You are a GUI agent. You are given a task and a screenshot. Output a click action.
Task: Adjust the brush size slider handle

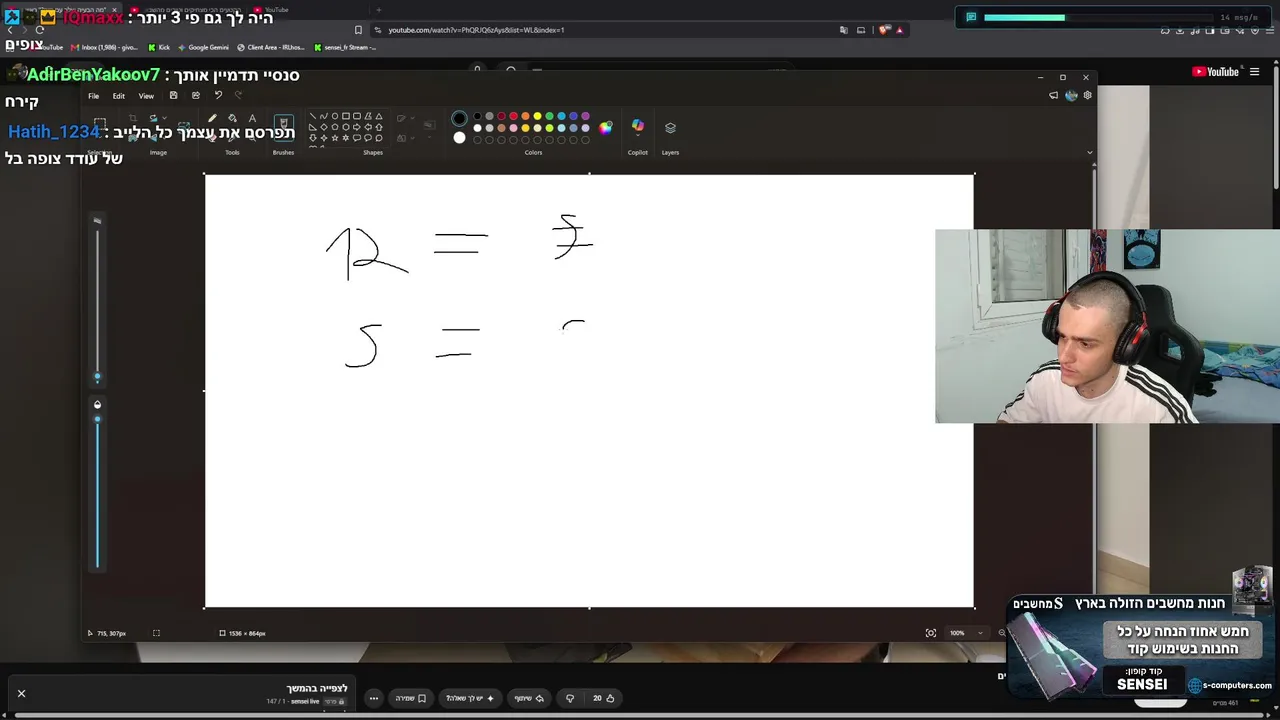pyautogui.click(x=97, y=377)
